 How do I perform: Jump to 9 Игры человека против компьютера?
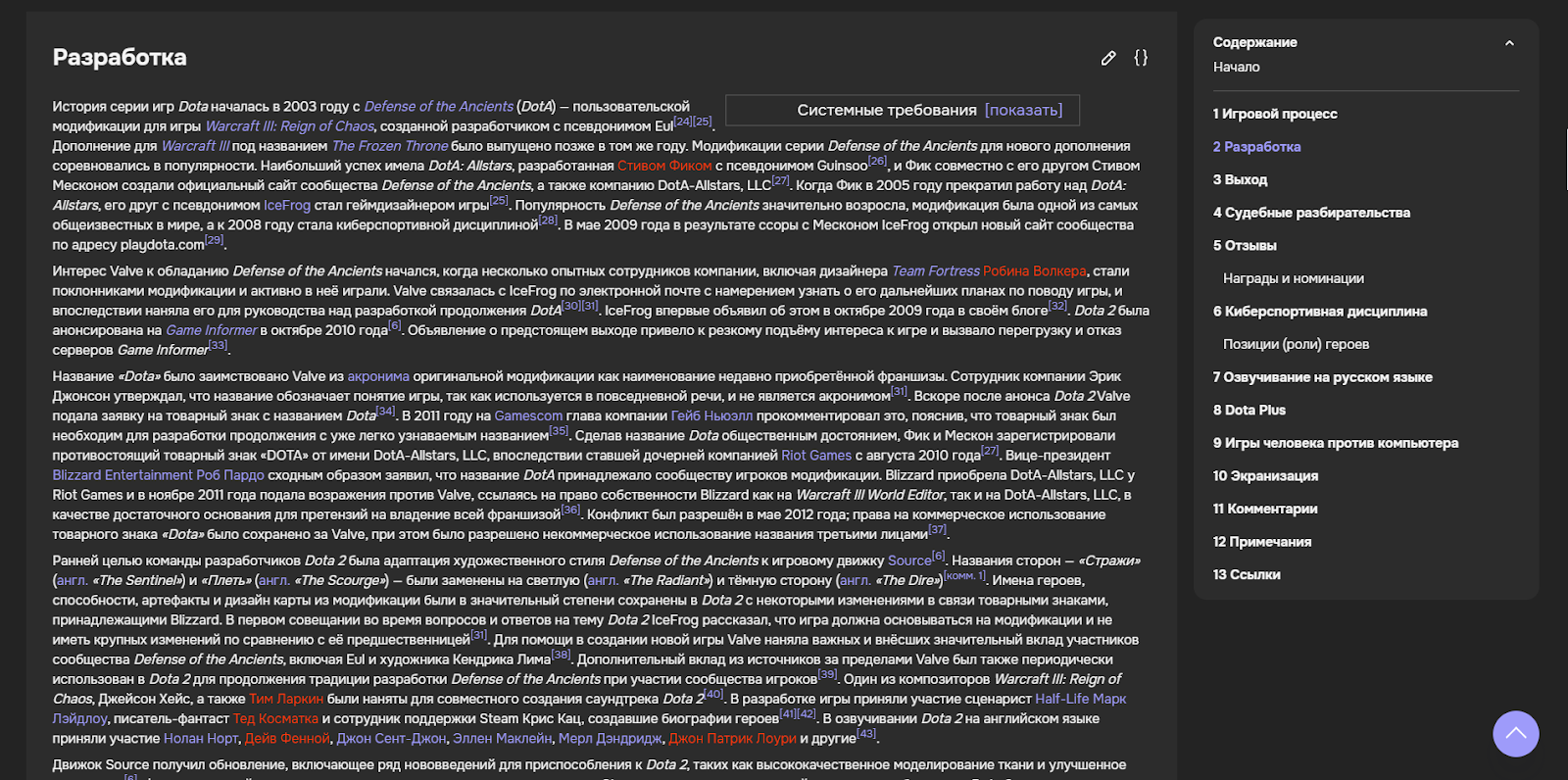point(1336,443)
